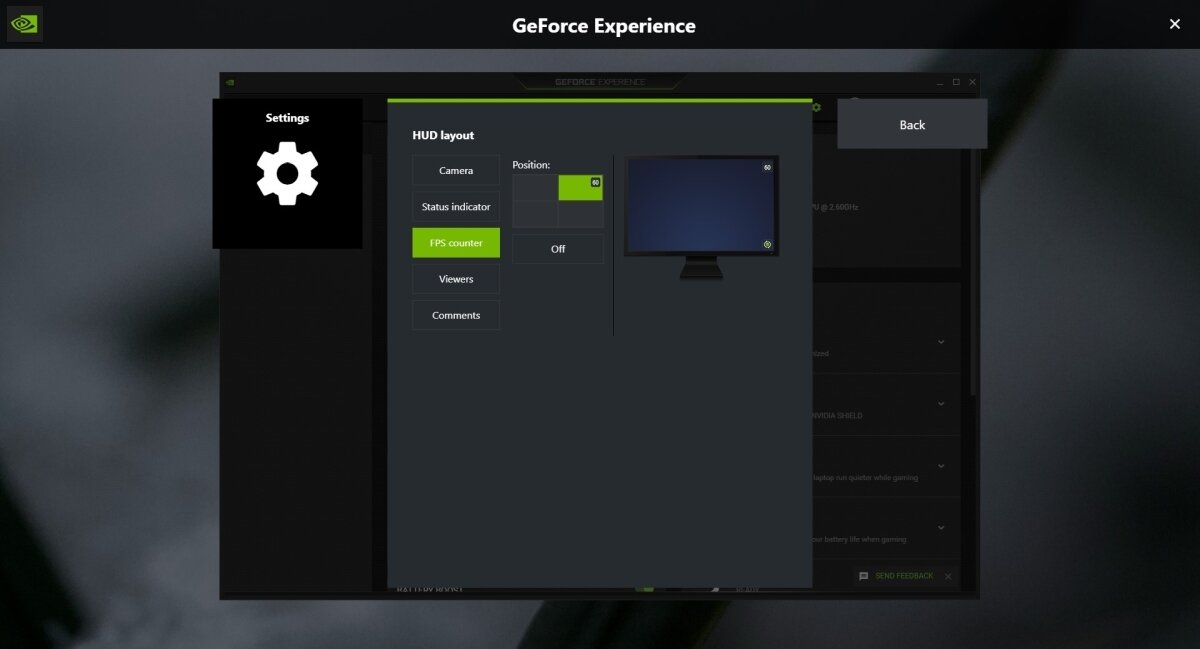Expand the laptop run quieter while gaming section

tap(939, 466)
